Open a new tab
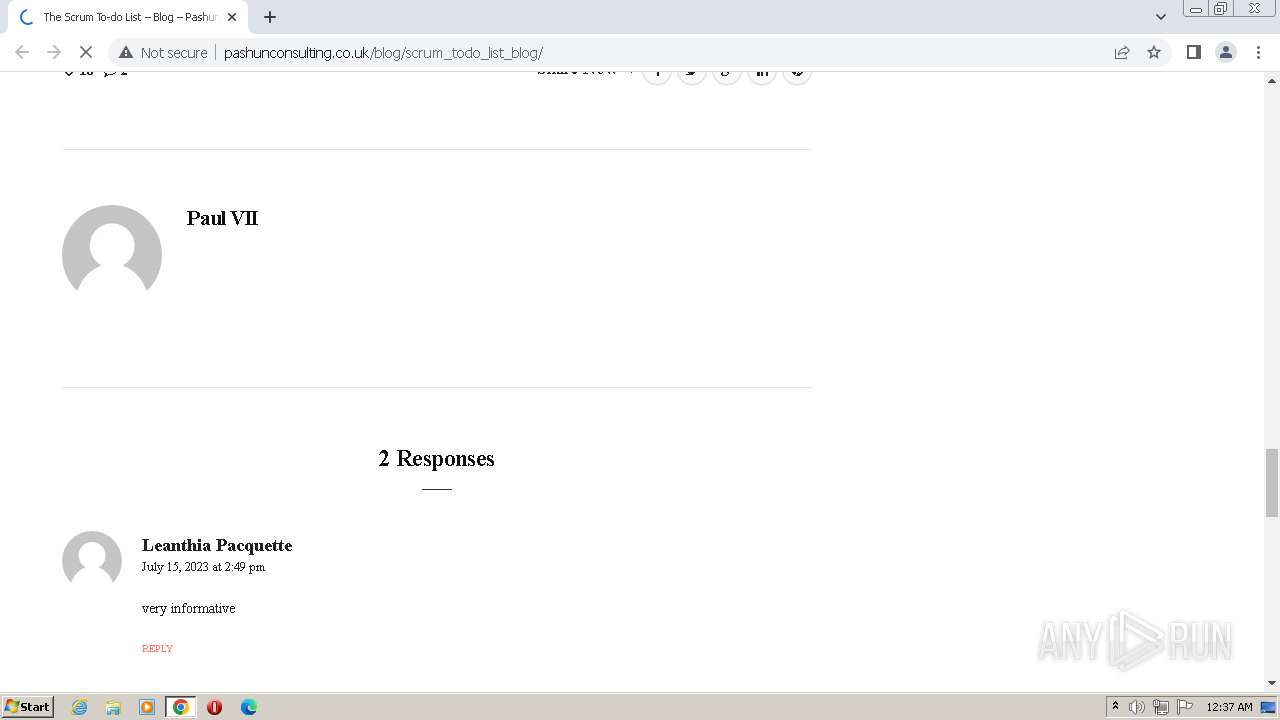Image resolution: width=1280 pixels, height=720 pixels. 269,17
